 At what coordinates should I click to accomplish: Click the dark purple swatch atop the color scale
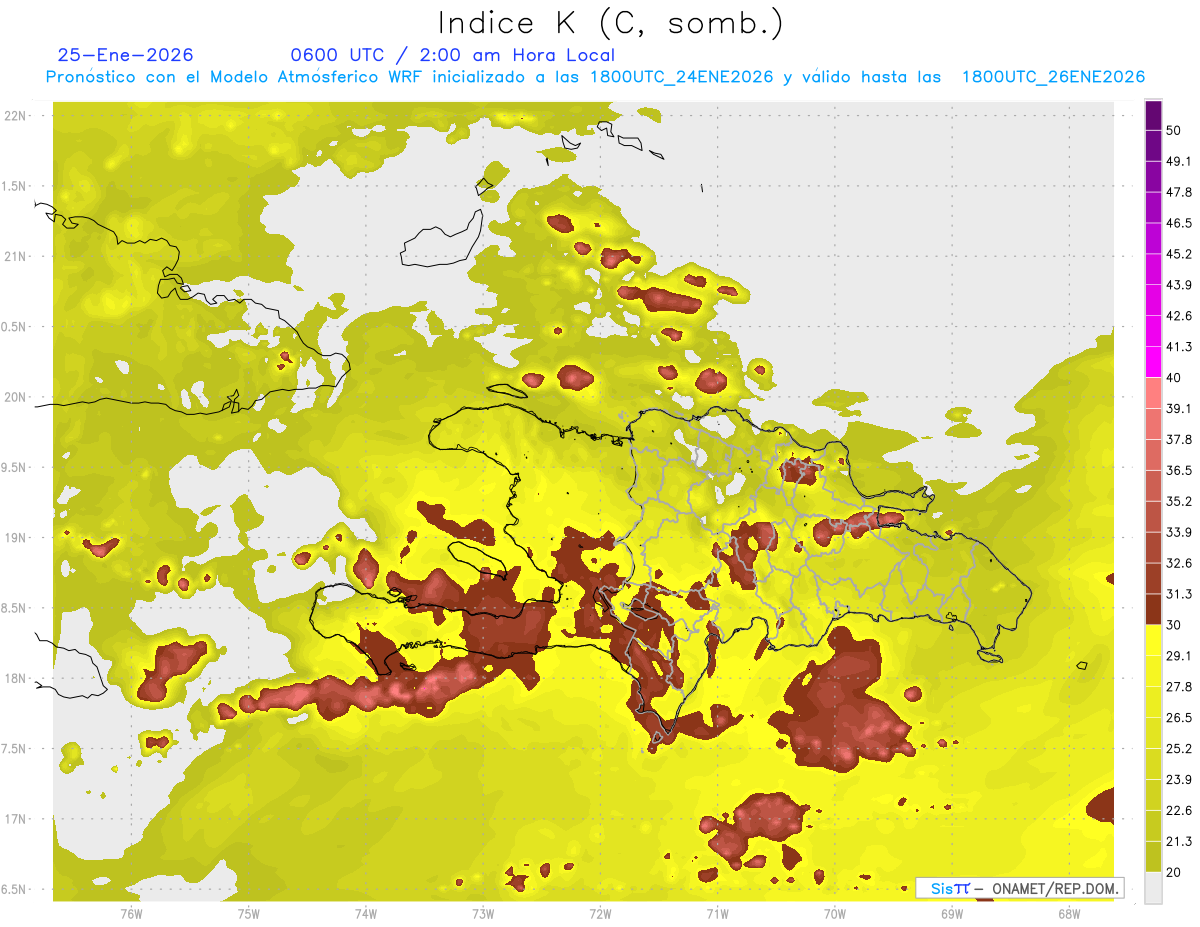[x=1153, y=117]
